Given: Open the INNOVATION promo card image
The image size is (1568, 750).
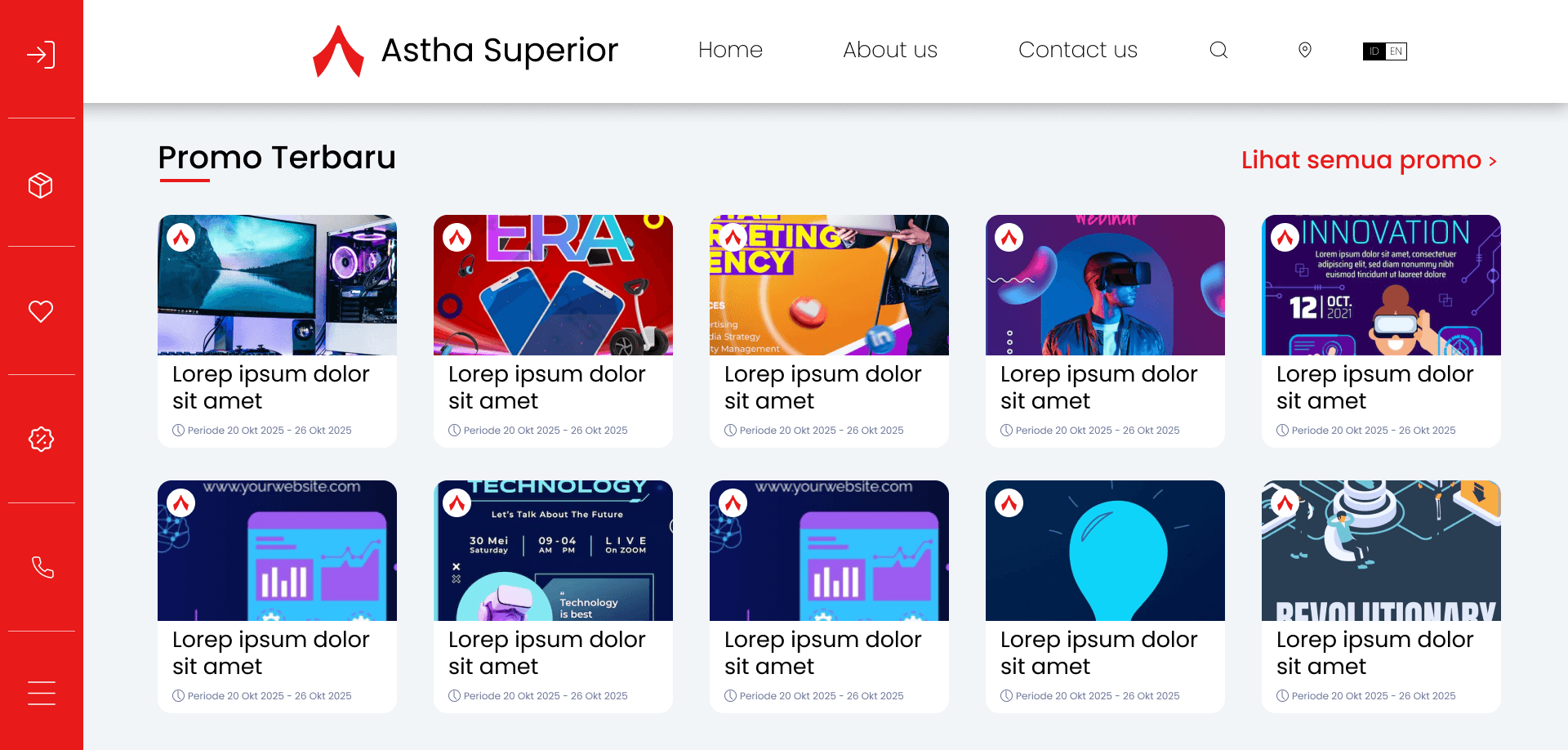Looking at the screenshot, I should 1381,285.
